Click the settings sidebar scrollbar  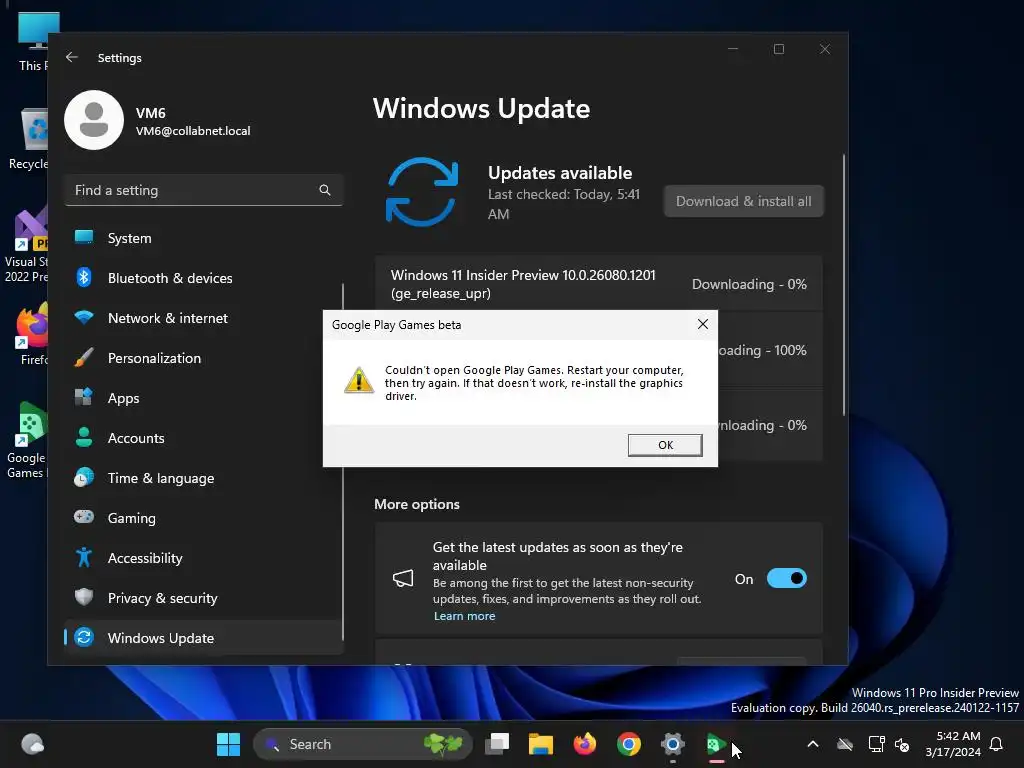point(343,462)
